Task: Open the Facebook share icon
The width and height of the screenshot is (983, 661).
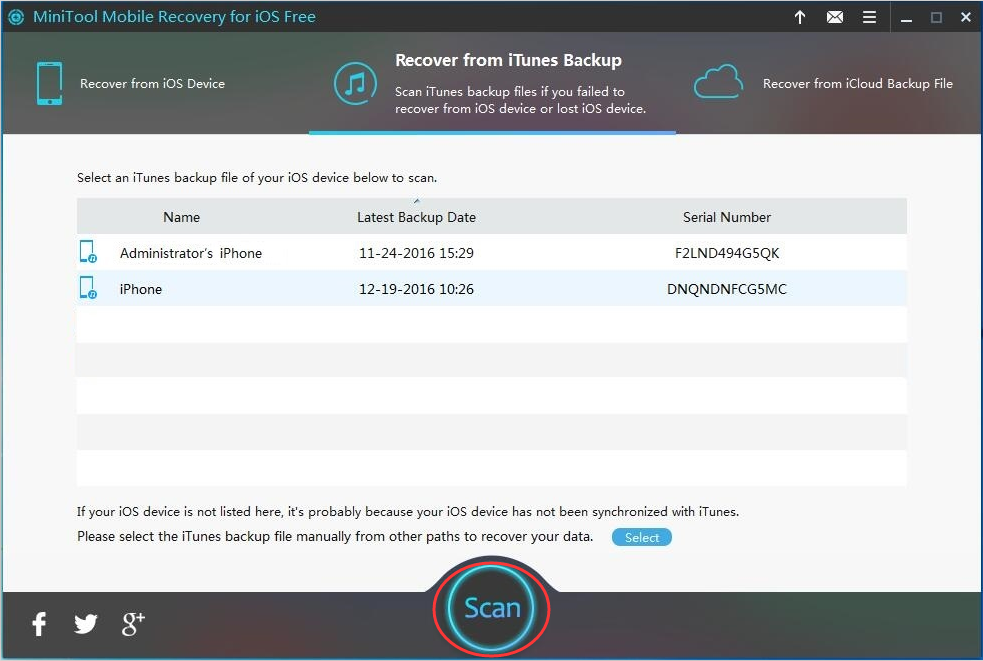Action: 39,623
